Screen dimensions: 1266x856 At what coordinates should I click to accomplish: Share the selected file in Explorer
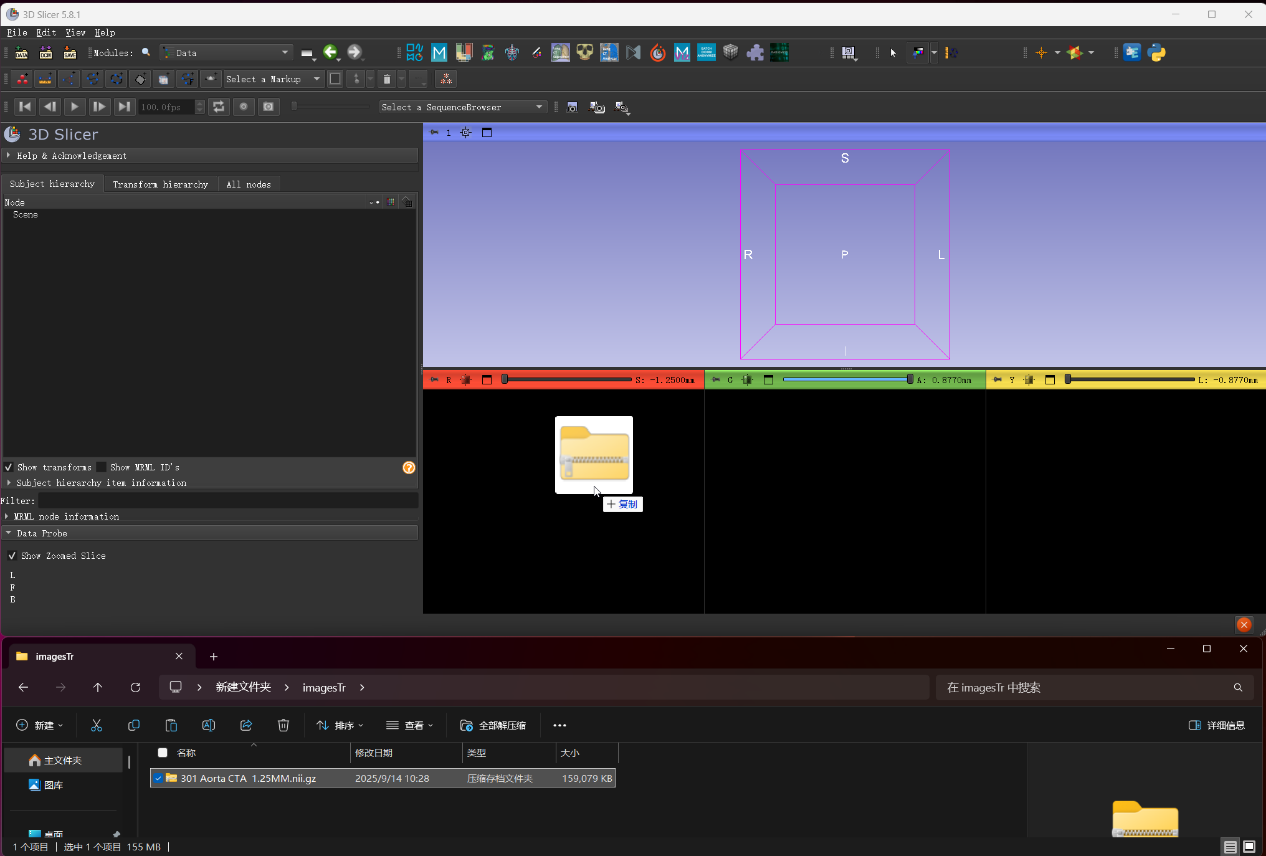246,725
